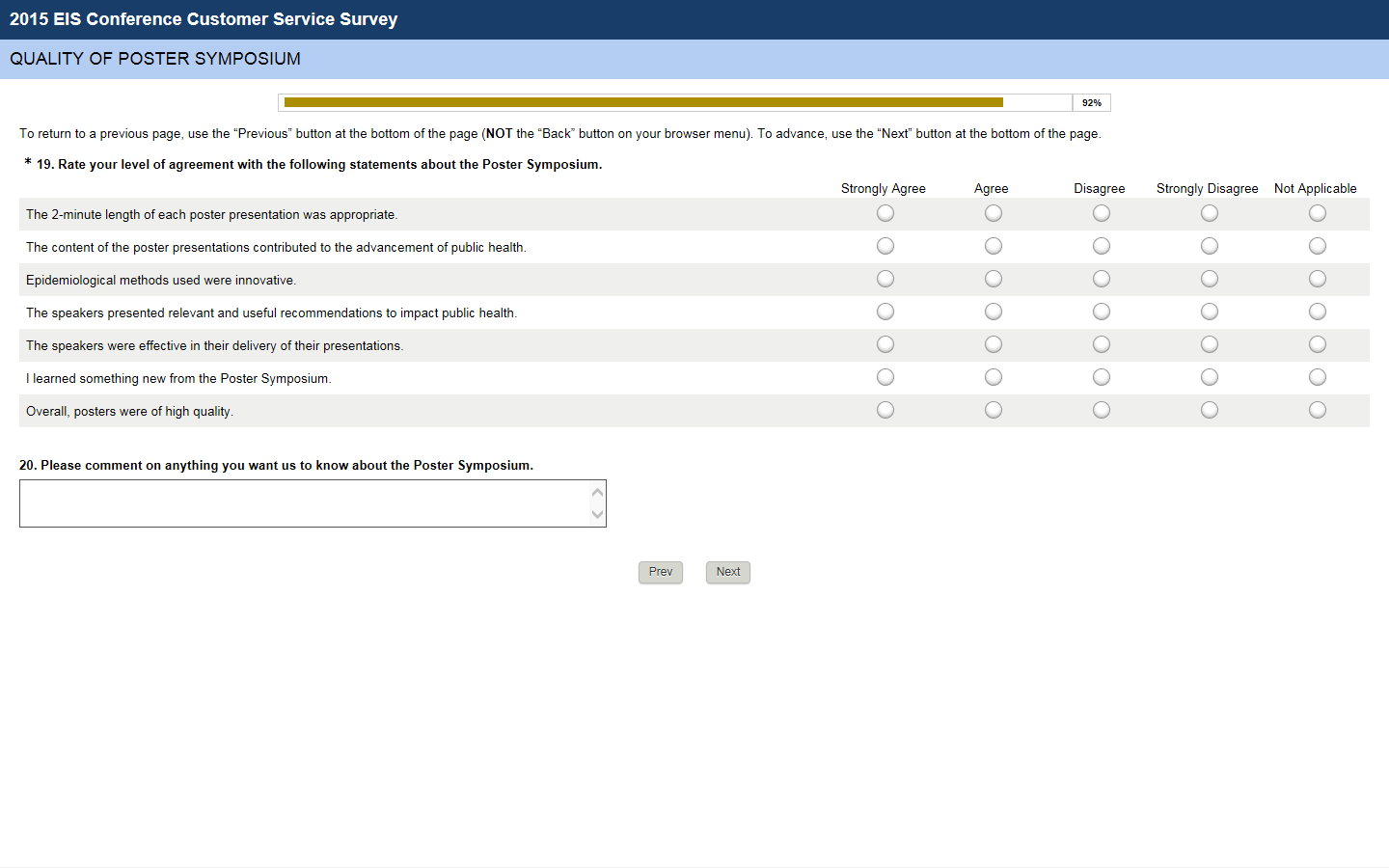Mark Strongly Disagree for learned something new
The height and width of the screenshot is (868, 1389).
pyautogui.click(x=1210, y=377)
